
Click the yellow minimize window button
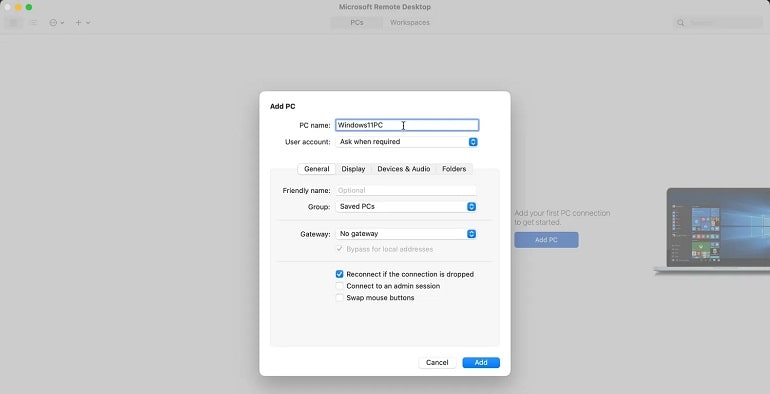(18, 7)
